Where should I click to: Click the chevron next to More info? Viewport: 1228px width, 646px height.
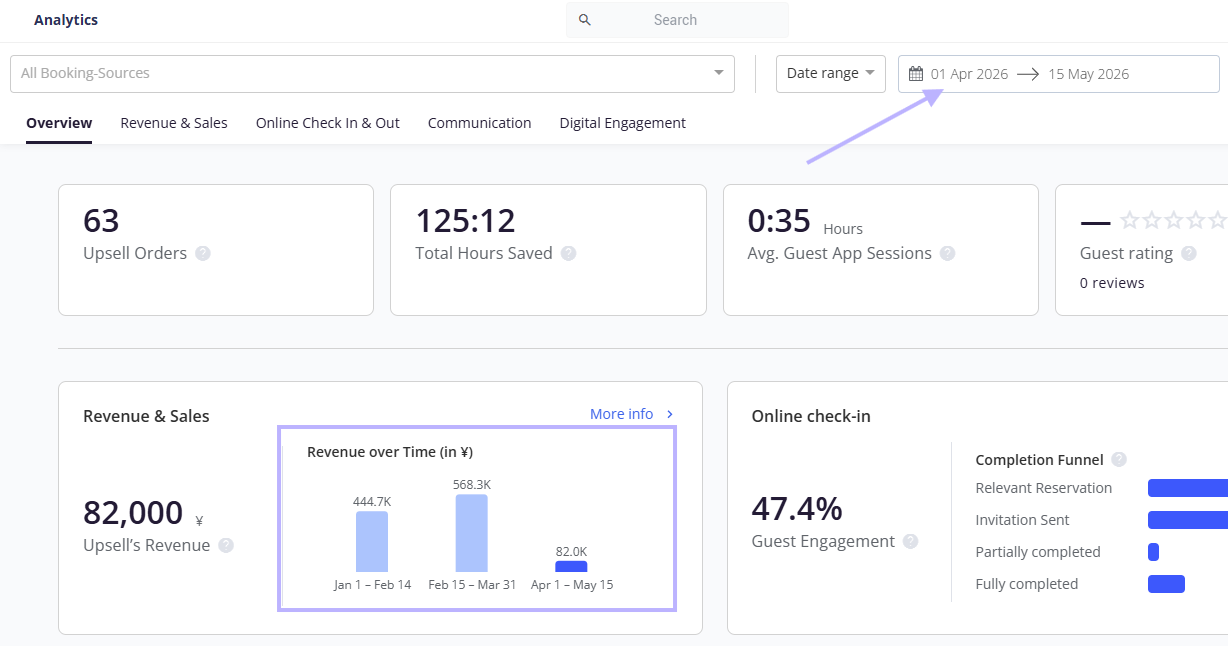670,414
